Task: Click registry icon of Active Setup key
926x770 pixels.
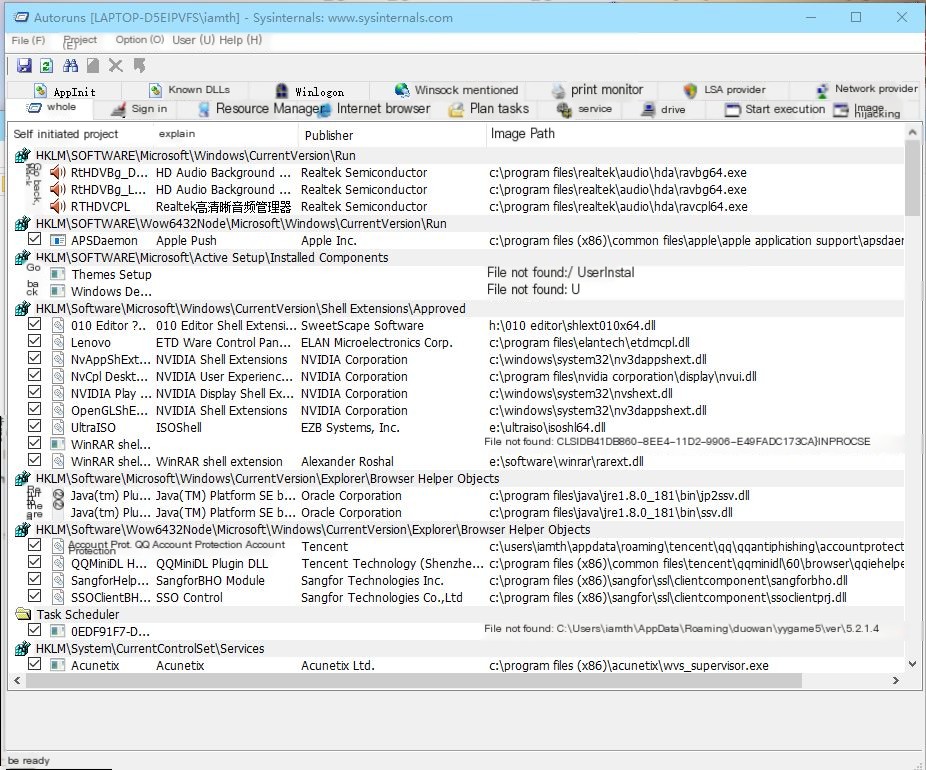Action: [22, 257]
